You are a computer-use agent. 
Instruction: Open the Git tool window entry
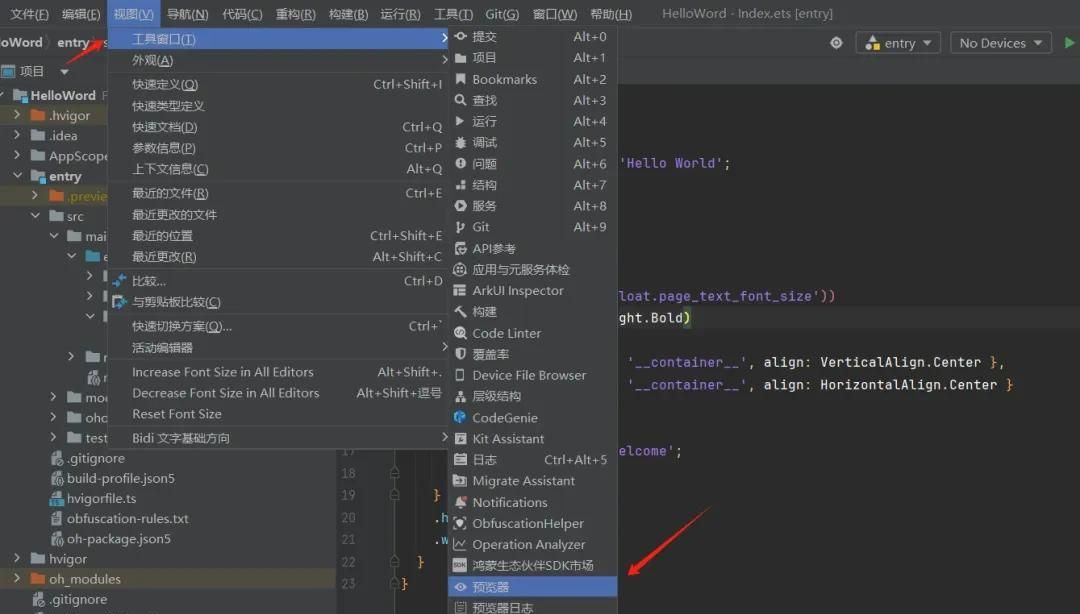481,227
